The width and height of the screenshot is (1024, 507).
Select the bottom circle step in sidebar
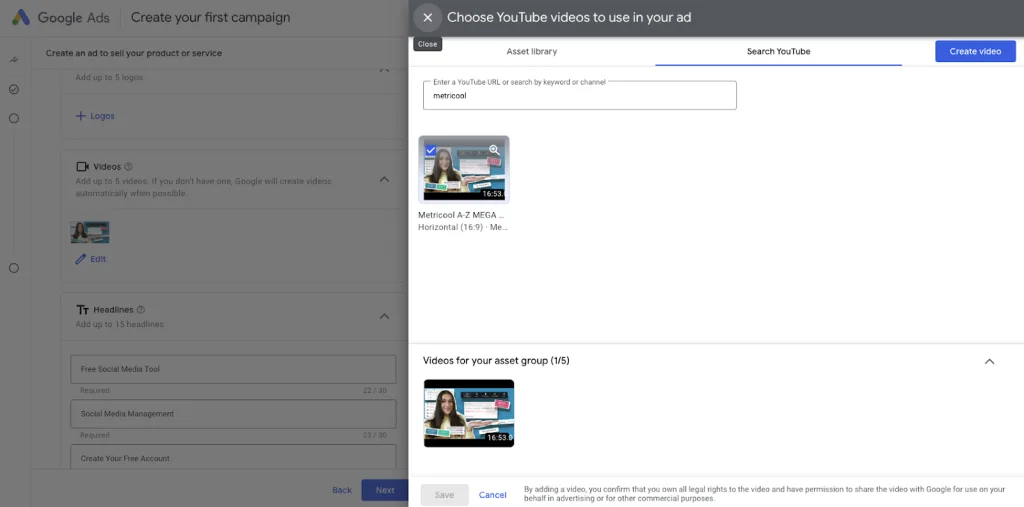[14, 268]
